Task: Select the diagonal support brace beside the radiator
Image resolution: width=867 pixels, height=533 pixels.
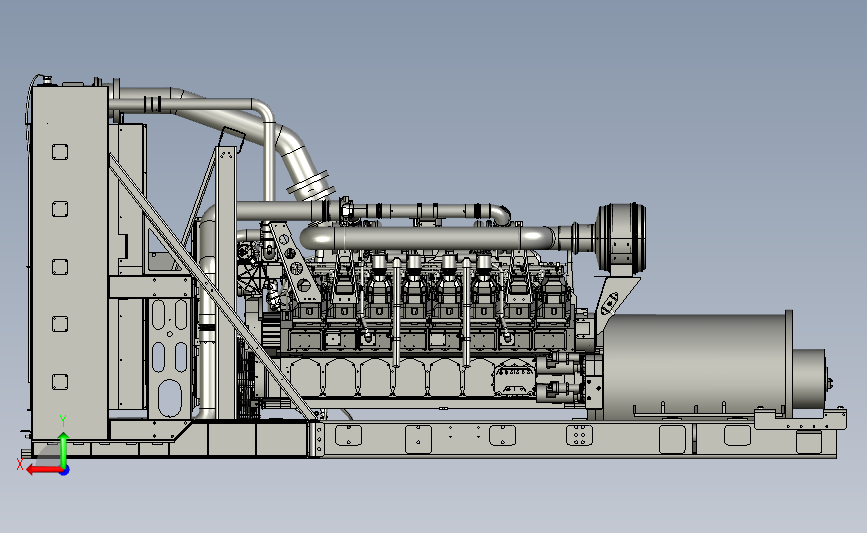Action: point(212,288)
